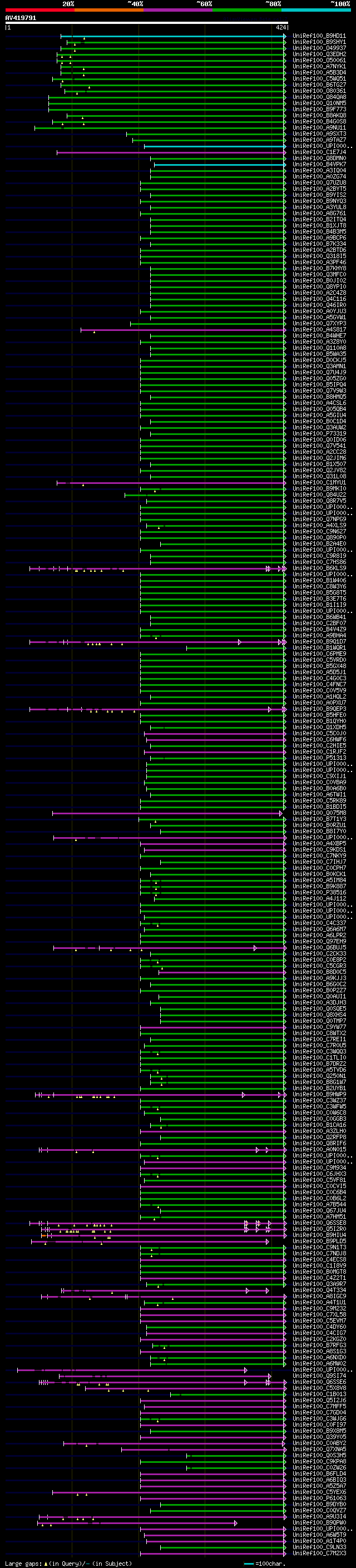Select the UniRef100_B9Q1D7 label
This screenshot has height=1568, width=356.
click(319, 641)
